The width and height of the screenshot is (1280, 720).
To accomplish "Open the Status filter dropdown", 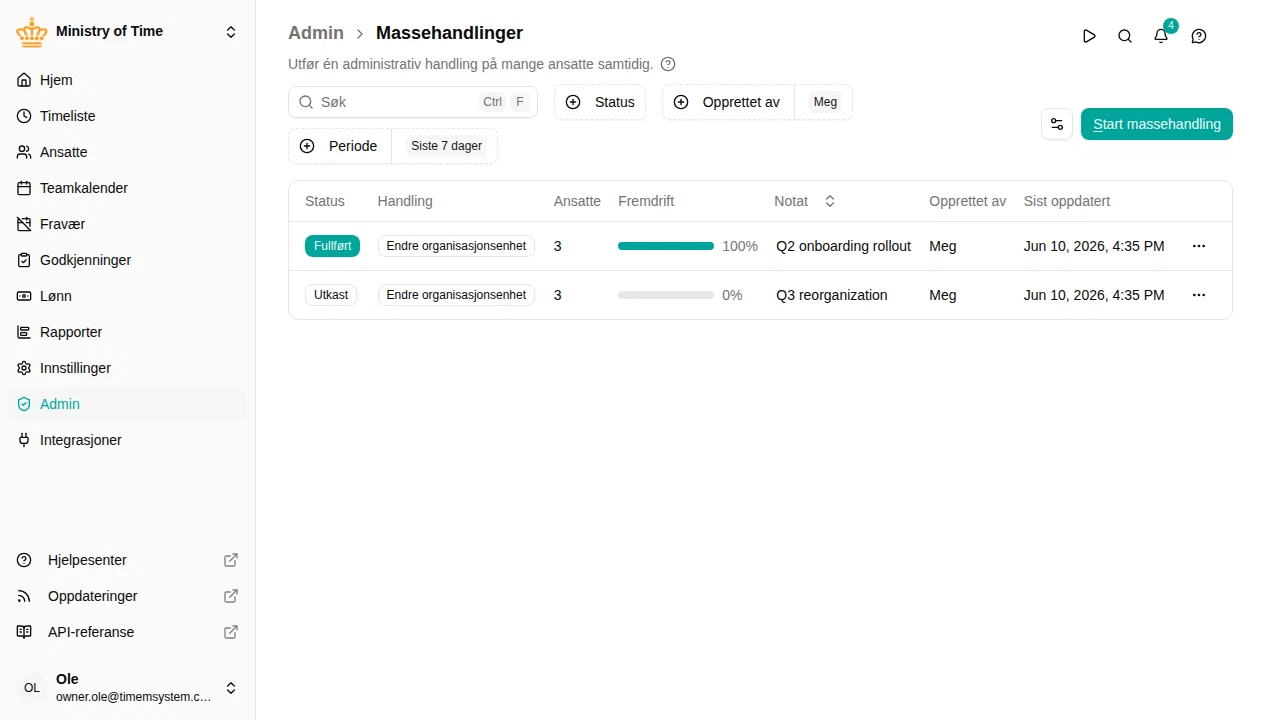I will (x=600, y=102).
